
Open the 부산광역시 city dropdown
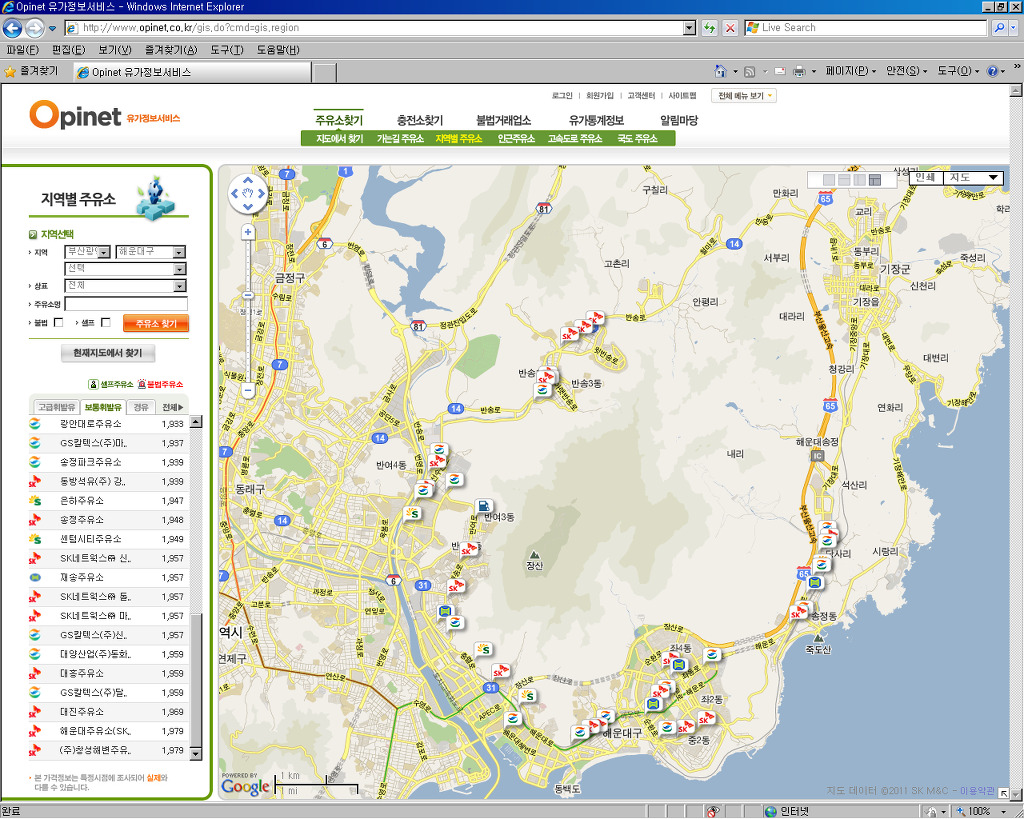tap(88, 251)
